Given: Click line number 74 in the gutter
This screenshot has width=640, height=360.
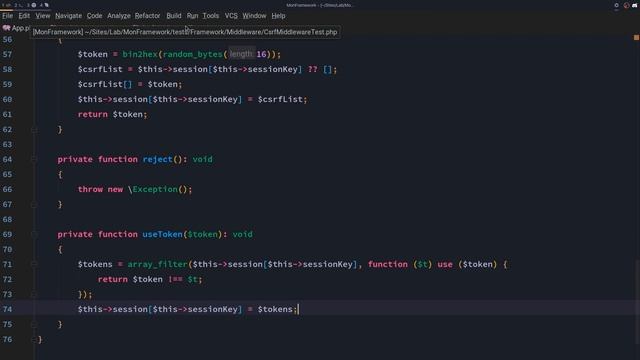Looking at the screenshot, I should point(7,309).
